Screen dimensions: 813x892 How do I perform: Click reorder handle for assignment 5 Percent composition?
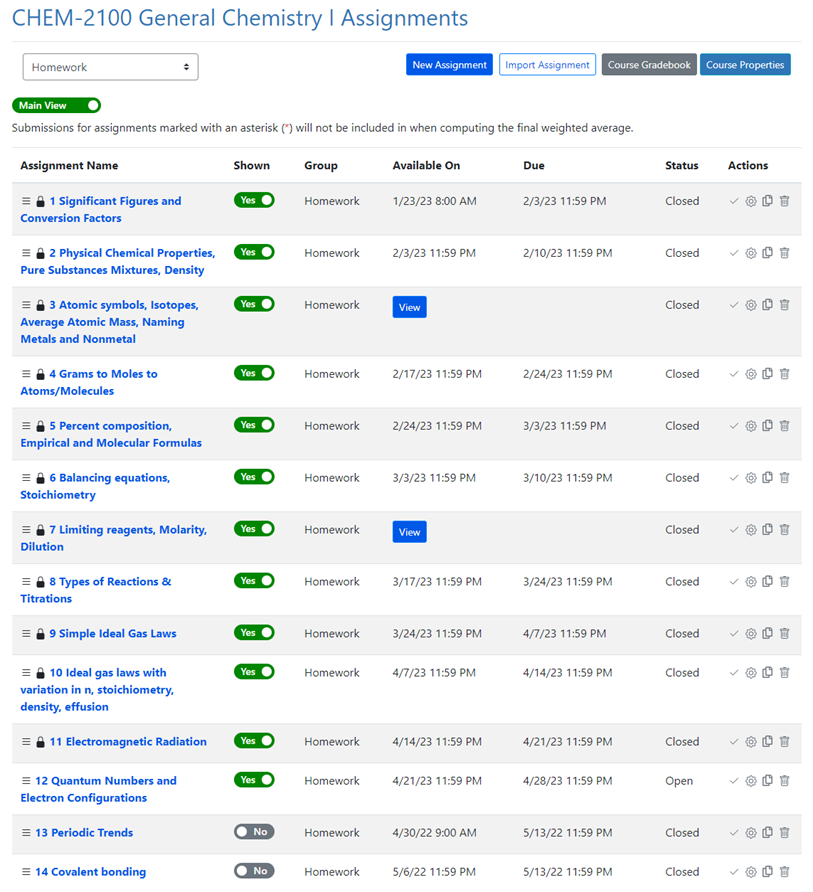tap(26, 426)
